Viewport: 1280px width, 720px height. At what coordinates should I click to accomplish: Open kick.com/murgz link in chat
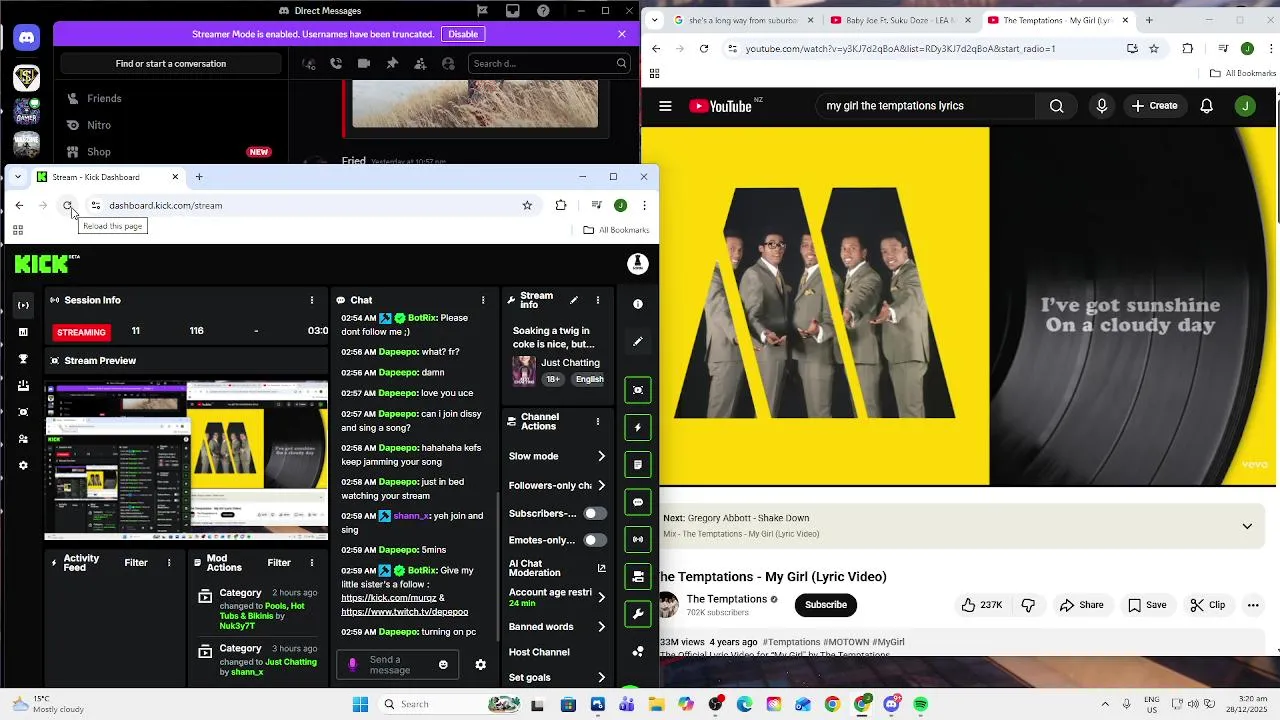coord(388,598)
